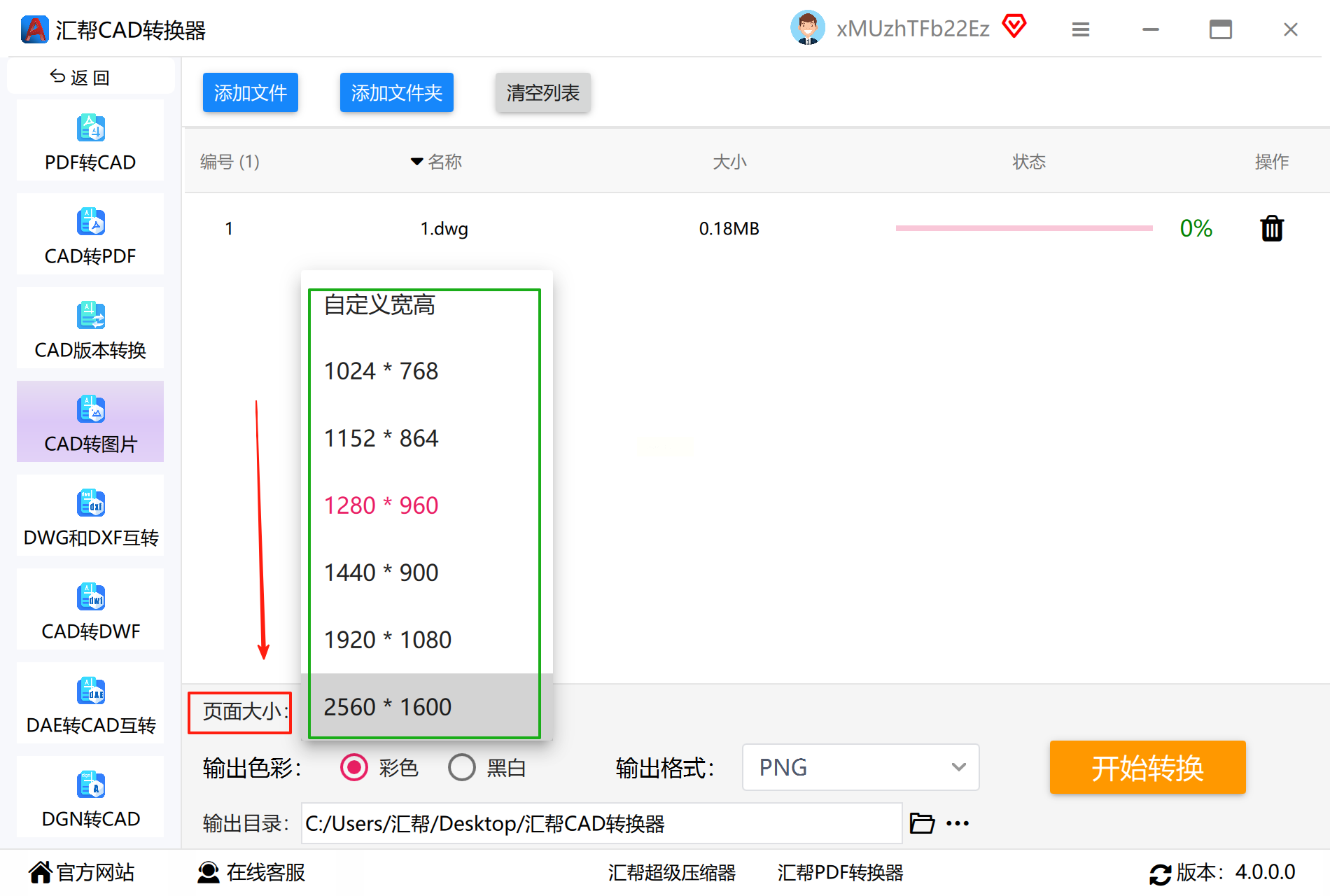Screen dimensions: 1330x896
Task: Click the 添加文件夹 button
Action: pos(397,92)
